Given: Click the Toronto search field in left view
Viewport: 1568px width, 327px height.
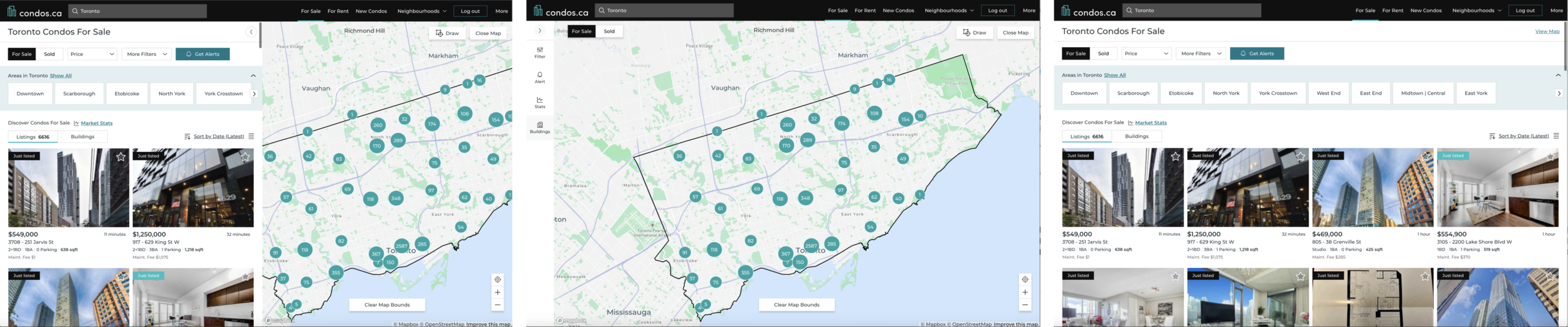Looking at the screenshot, I should [x=137, y=11].
